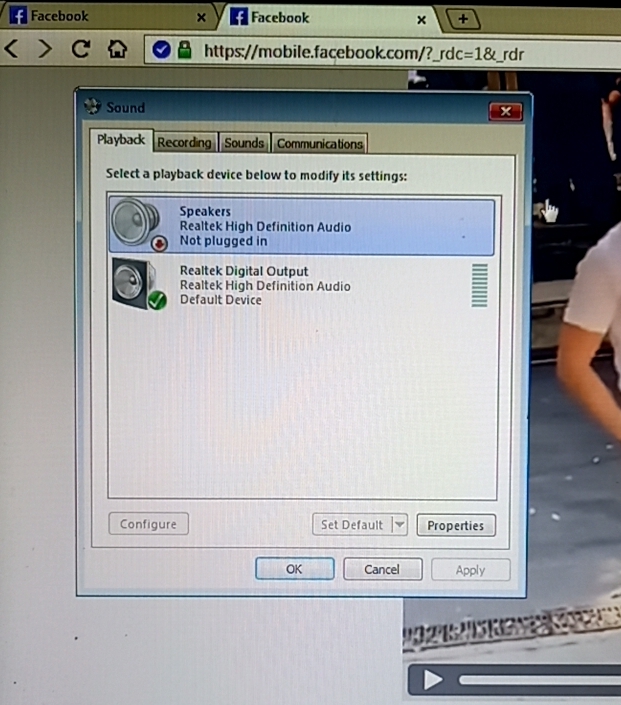Cancel the Sound dialog
The height and width of the screenshot is (705, 621).
pyautogui.click(x=382, y=570)
